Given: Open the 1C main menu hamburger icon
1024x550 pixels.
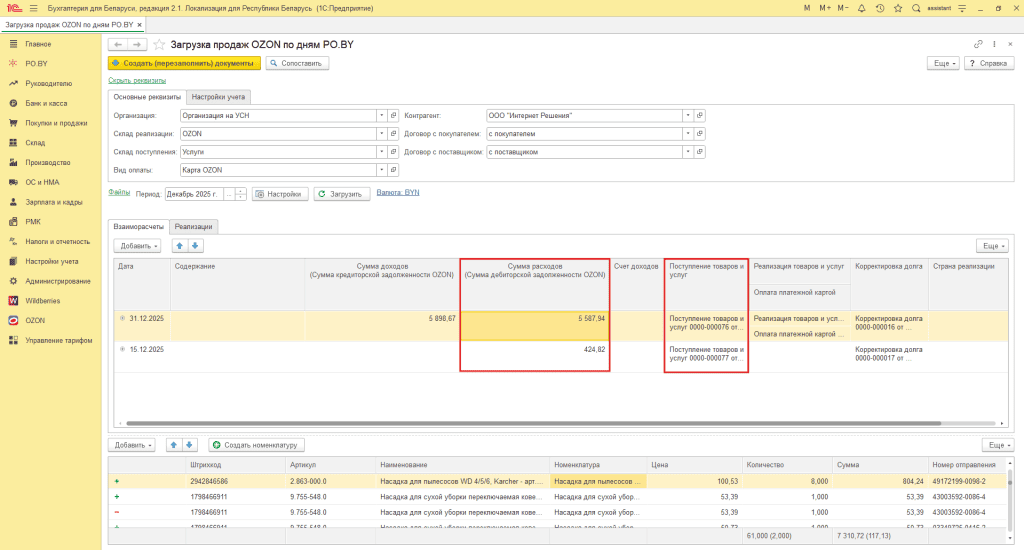Looking at the screenshot, I should tap(33, 8).
